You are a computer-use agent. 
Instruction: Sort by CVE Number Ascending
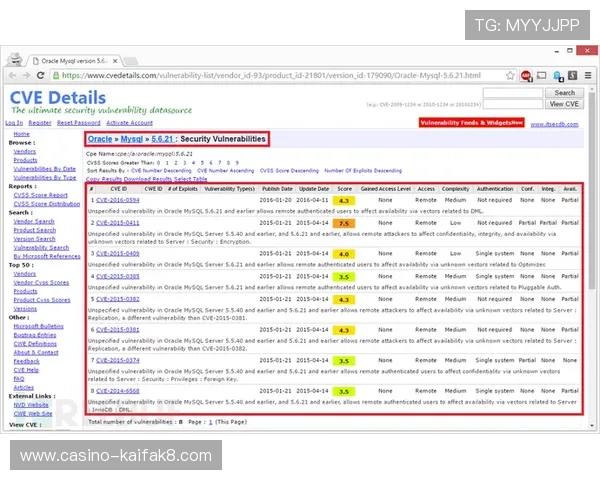pos(225,171)
